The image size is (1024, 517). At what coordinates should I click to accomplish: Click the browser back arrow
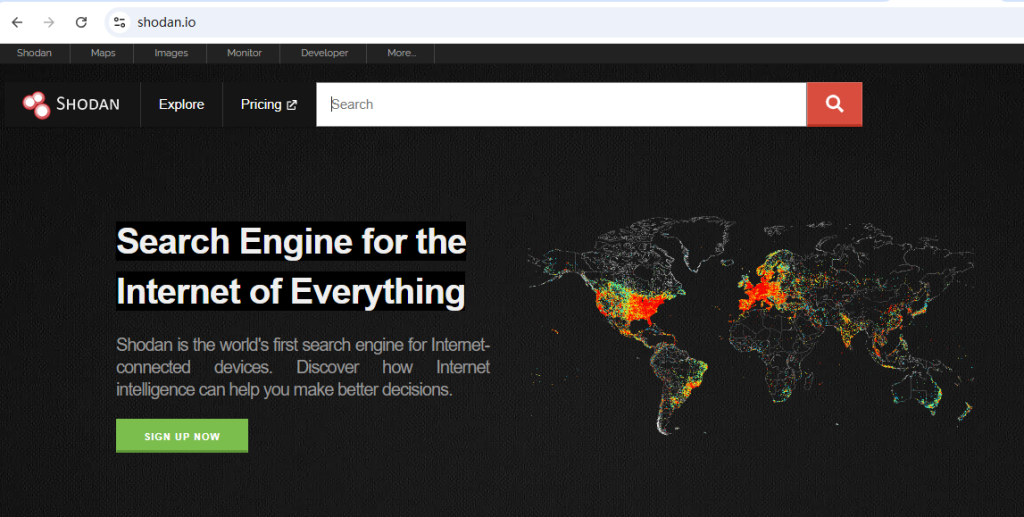(x=17, y=22)
